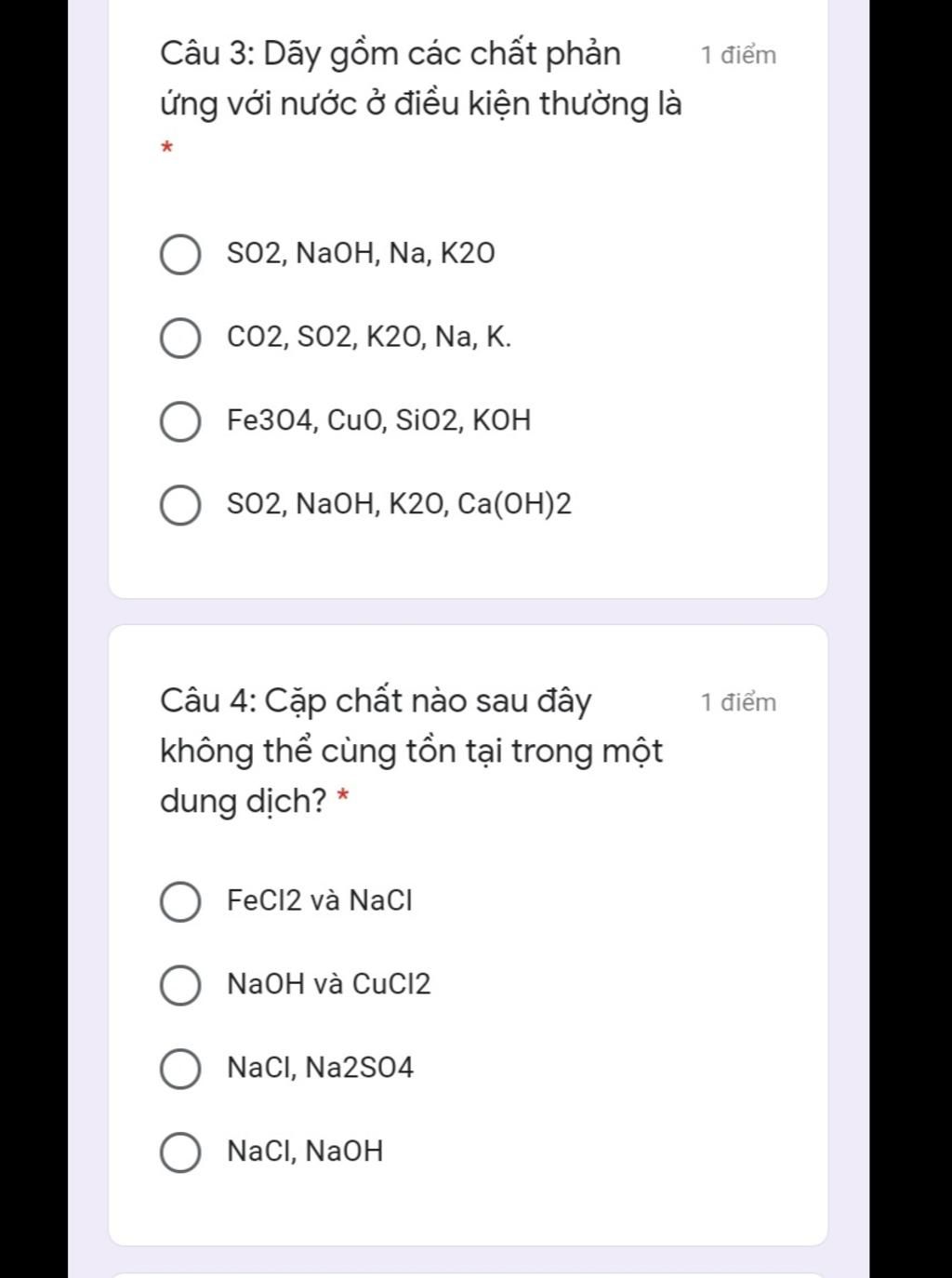Screen dimensions: 952x1278
Task: Click the 'NaCl, Na2SO4' option label
Action: pyautogui.click(x=321, y=1068)
